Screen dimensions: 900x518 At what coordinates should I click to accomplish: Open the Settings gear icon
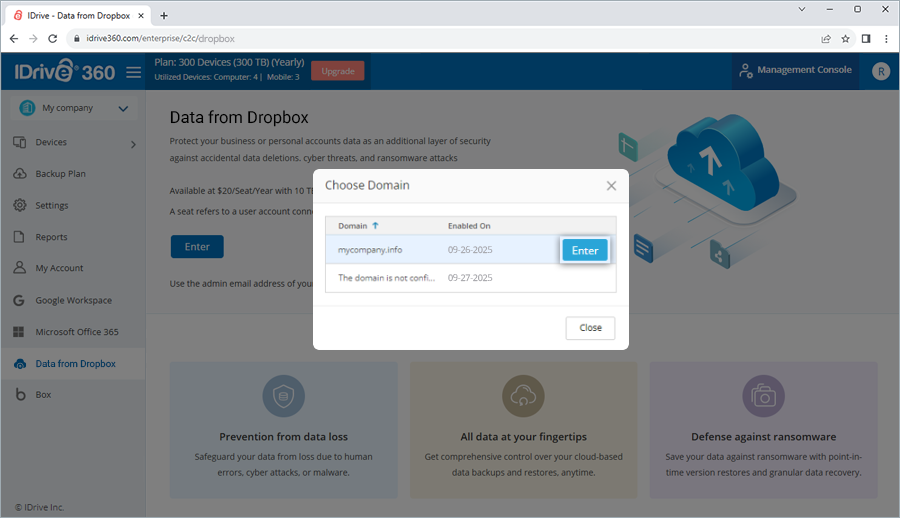click(20, 205)
